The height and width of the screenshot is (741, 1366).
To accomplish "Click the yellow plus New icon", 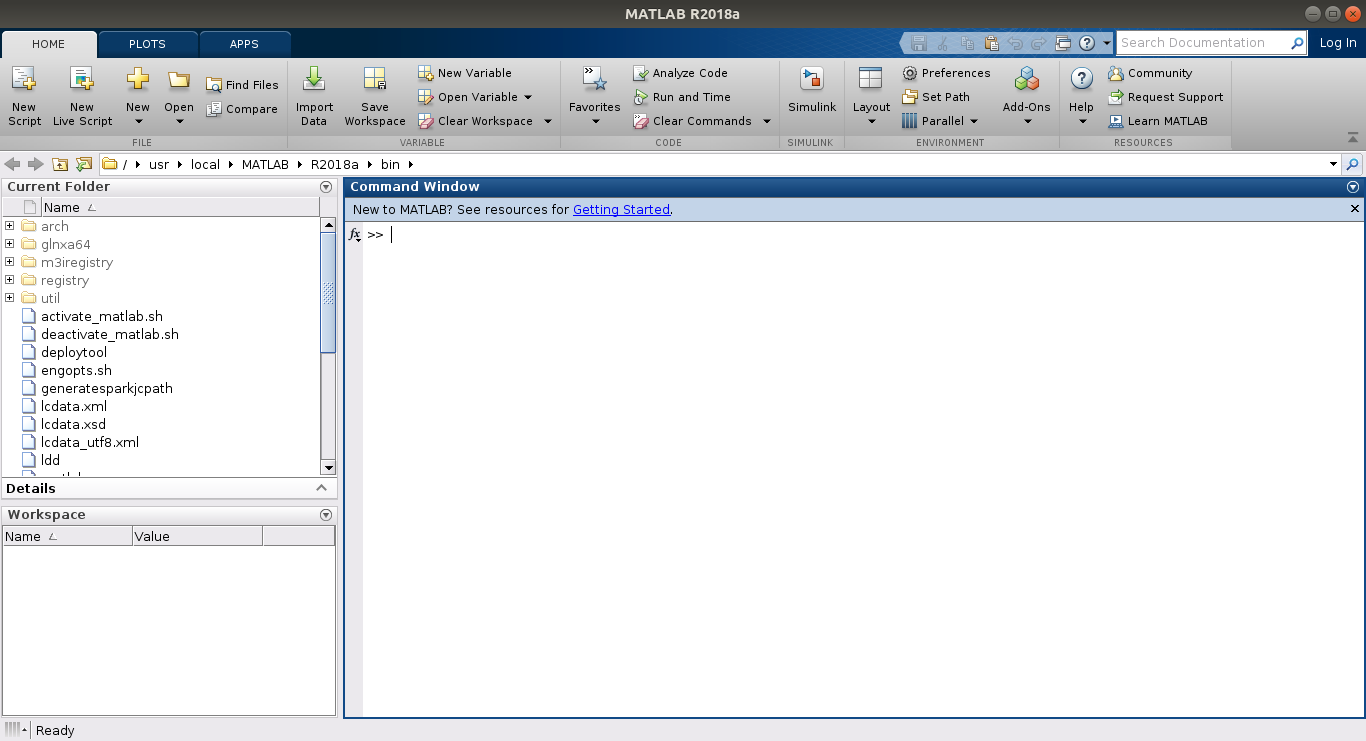I will coord(138,80).
